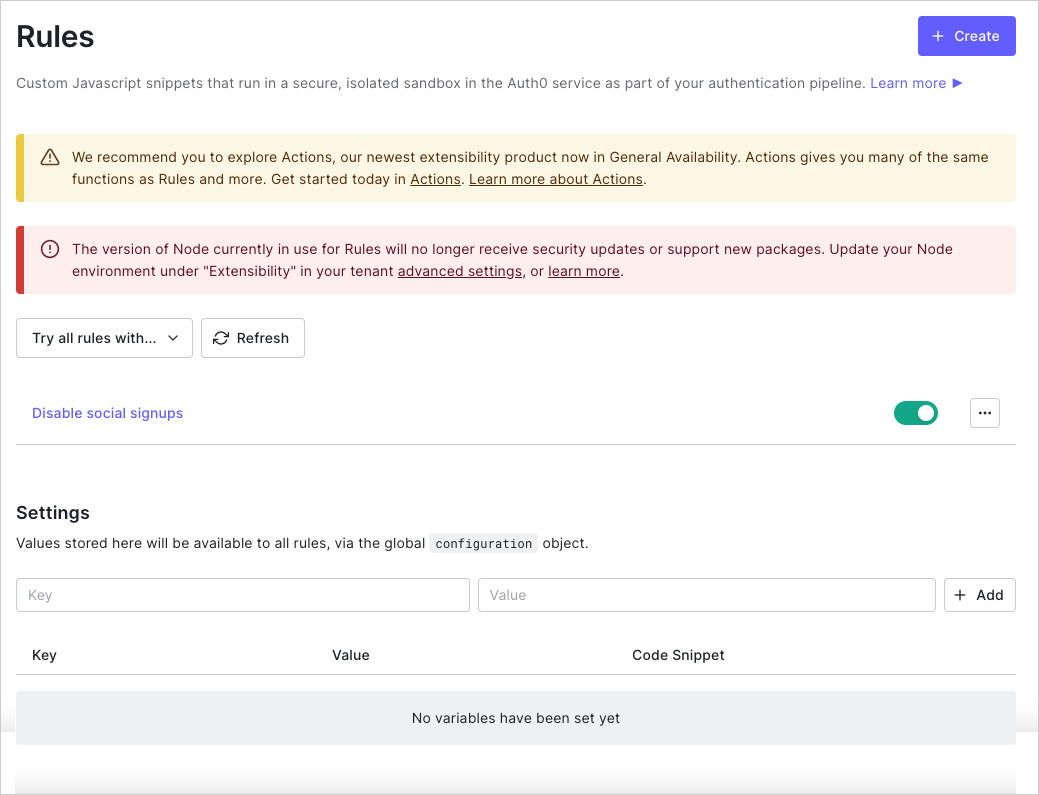Disable the Disable social signups rule toggle

916,412
